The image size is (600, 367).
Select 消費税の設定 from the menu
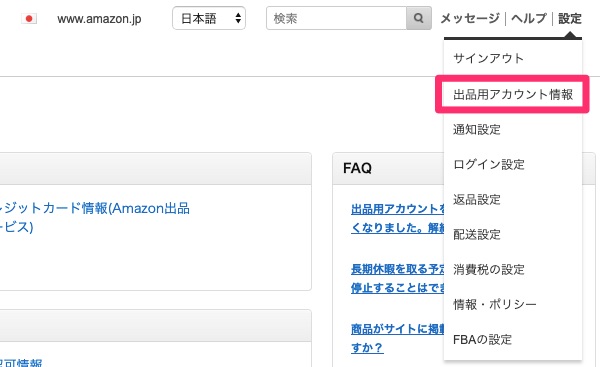(489, 269)
